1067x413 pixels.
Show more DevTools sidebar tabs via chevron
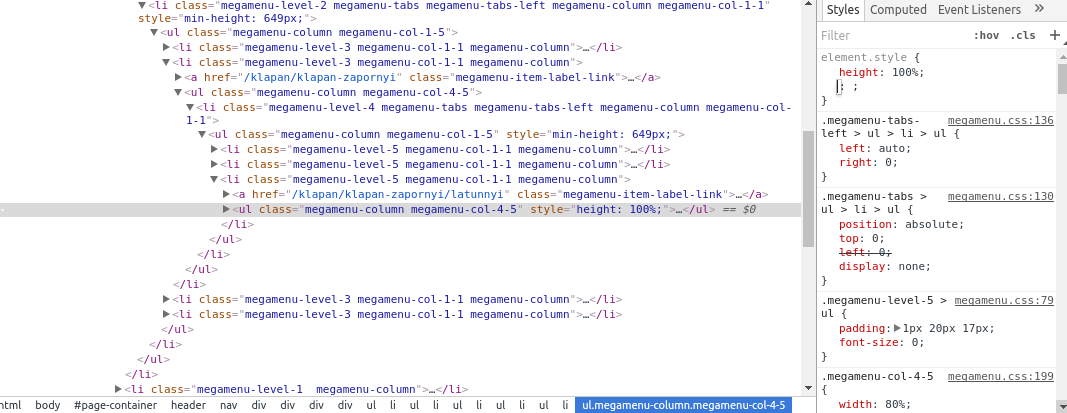click(x=1038, y=10)
